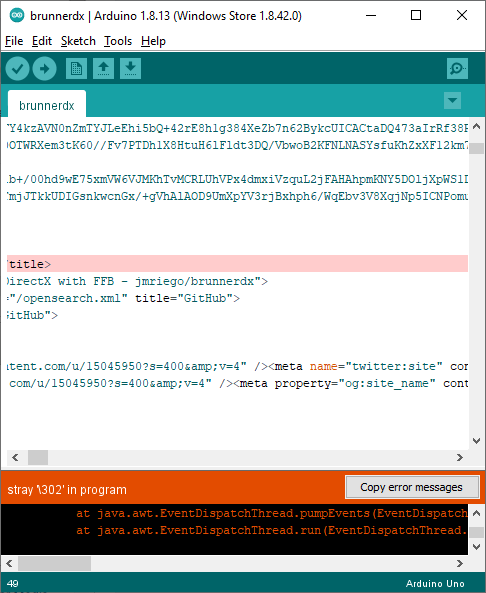Click the 'Arduino Uno' board status text
This screenshot has height=593, width=486.
[x=435, y=584]
